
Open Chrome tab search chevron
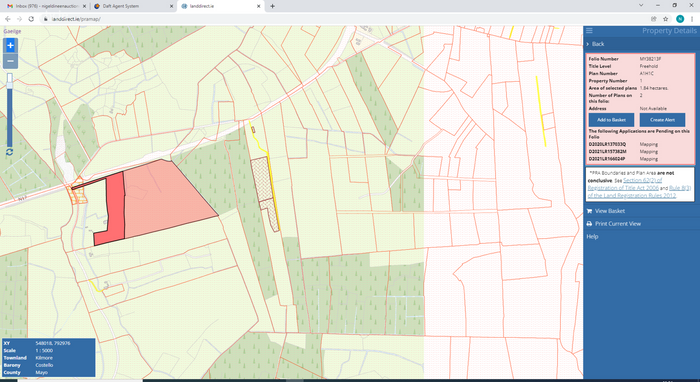click(641, 5)
